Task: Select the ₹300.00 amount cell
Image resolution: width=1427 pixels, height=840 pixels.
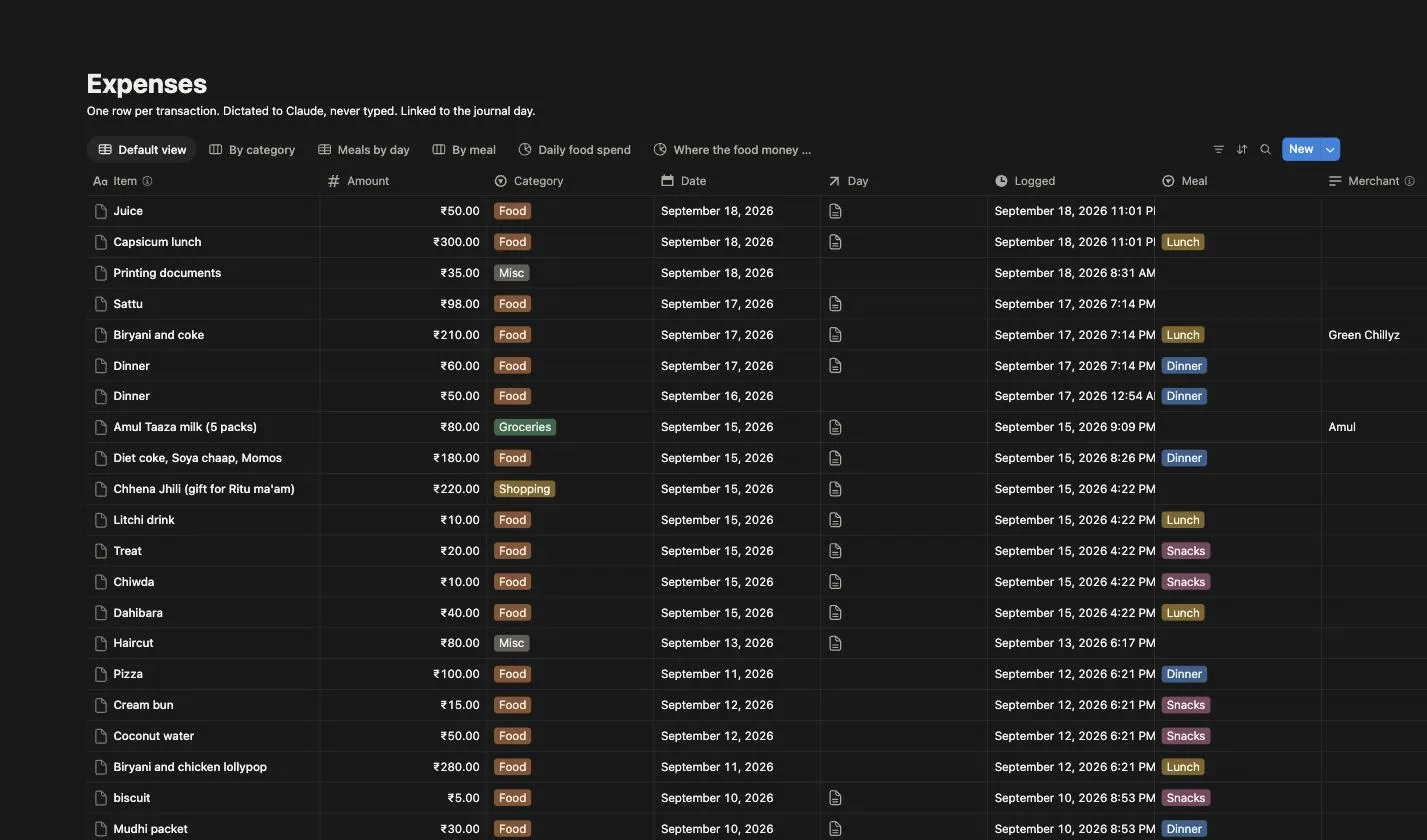Action: coord(403,242)
